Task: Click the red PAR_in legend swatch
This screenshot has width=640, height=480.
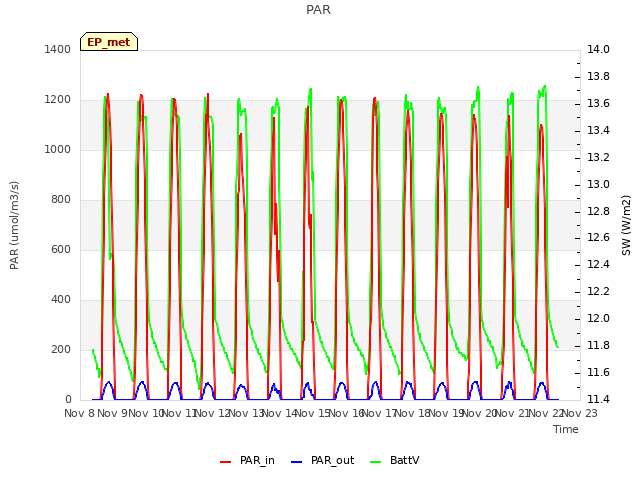Action: [x=225, y=462]
